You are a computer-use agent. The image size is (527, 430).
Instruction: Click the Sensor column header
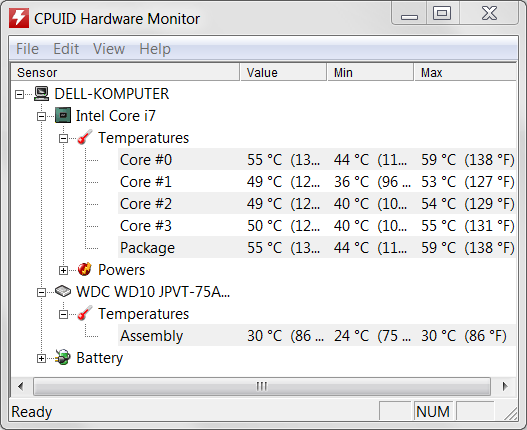click(125, 73)
